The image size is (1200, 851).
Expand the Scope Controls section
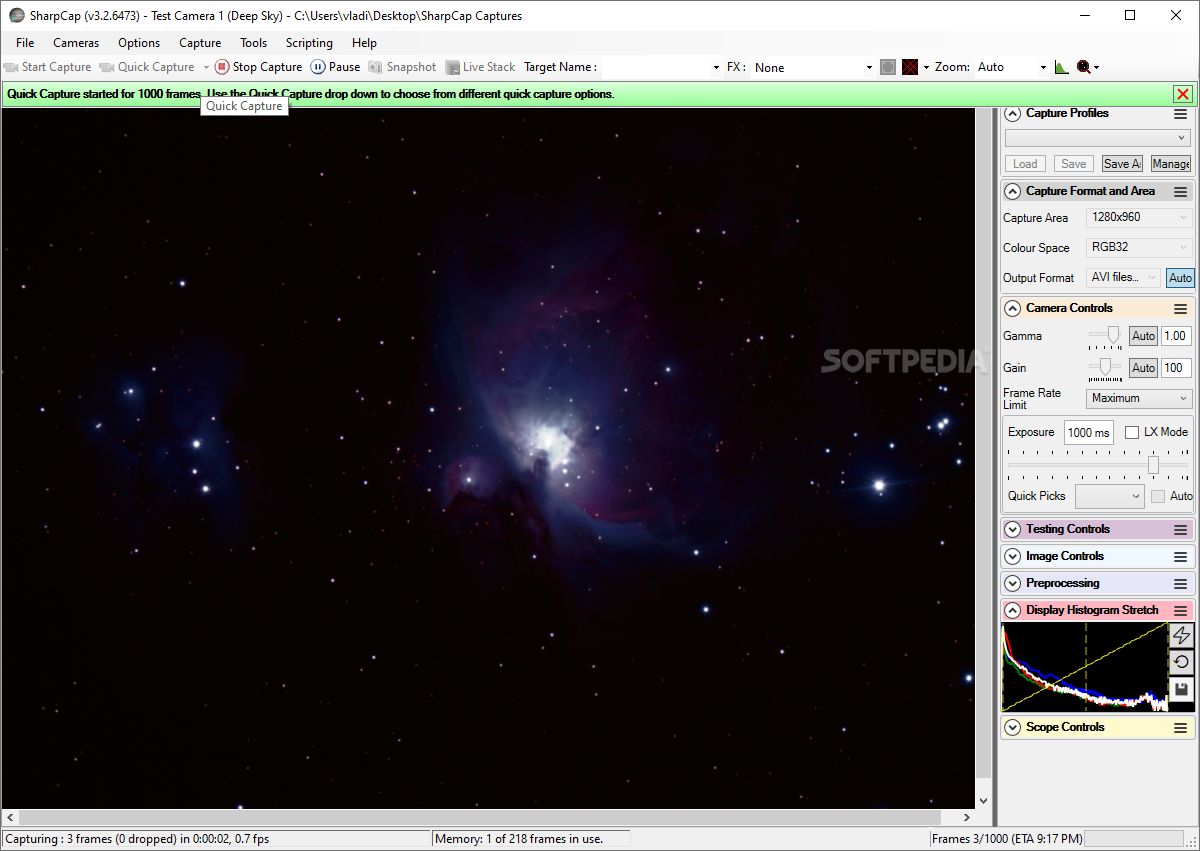(1012, 728)
